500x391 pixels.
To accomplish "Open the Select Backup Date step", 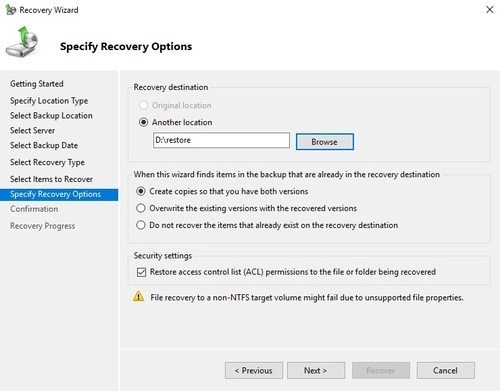I will coord(44,146).
